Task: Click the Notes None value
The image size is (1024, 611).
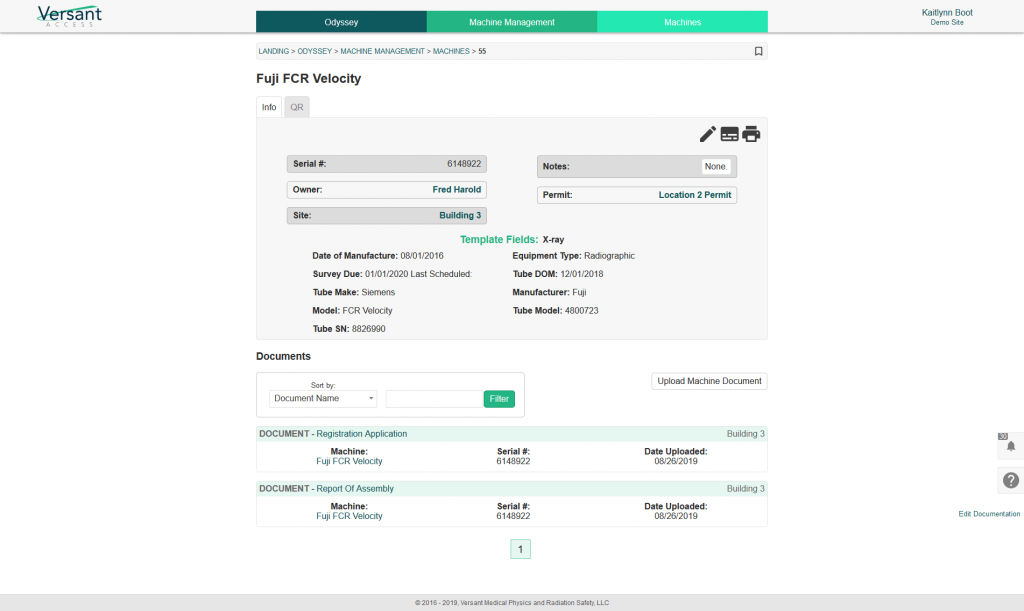Action: pos(716,166)
